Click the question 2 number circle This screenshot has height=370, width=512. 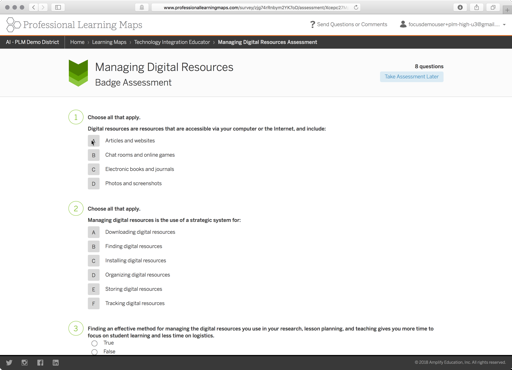[76, 209]
